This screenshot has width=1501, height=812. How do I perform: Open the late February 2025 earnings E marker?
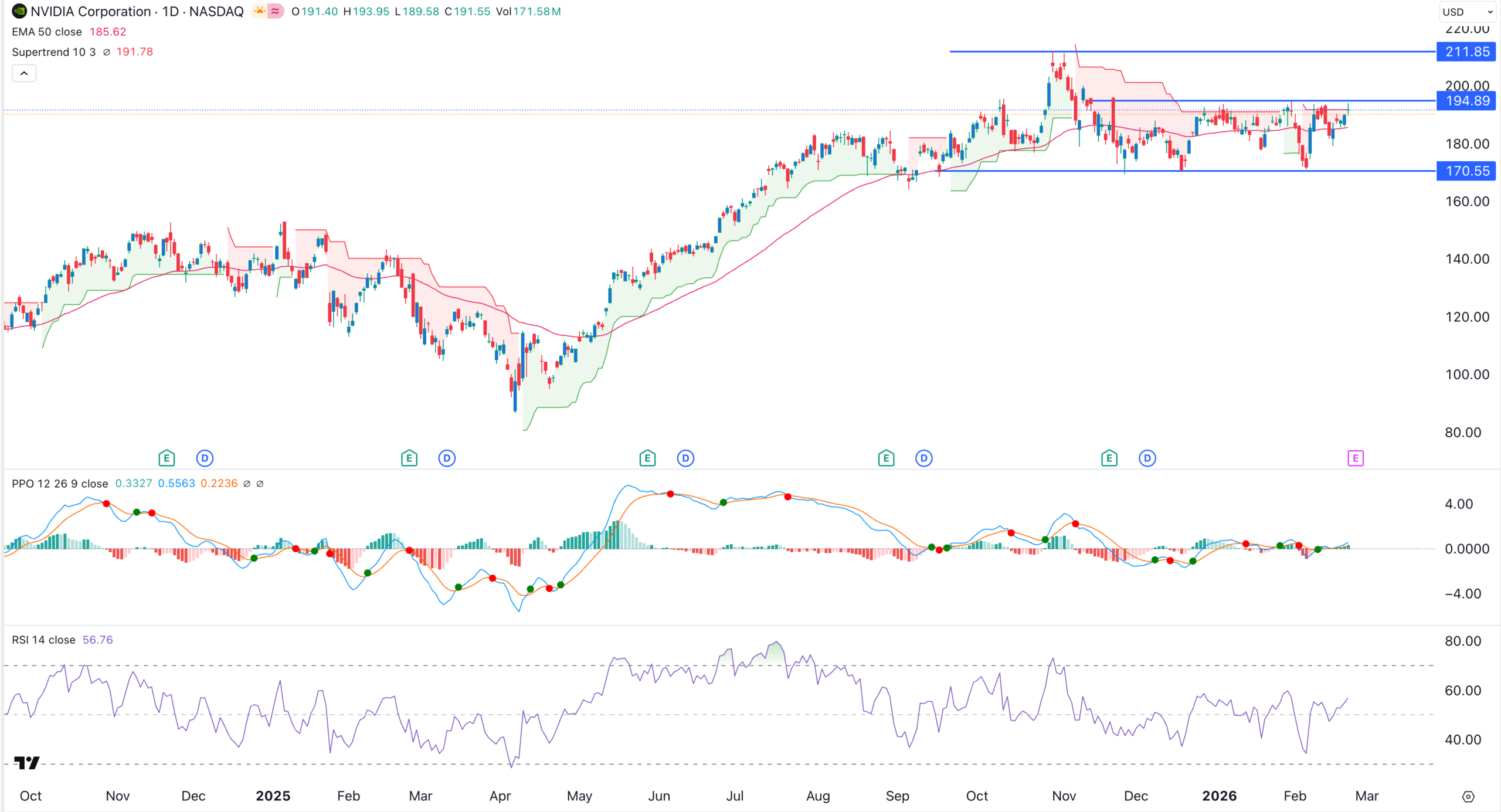[409, 458]
